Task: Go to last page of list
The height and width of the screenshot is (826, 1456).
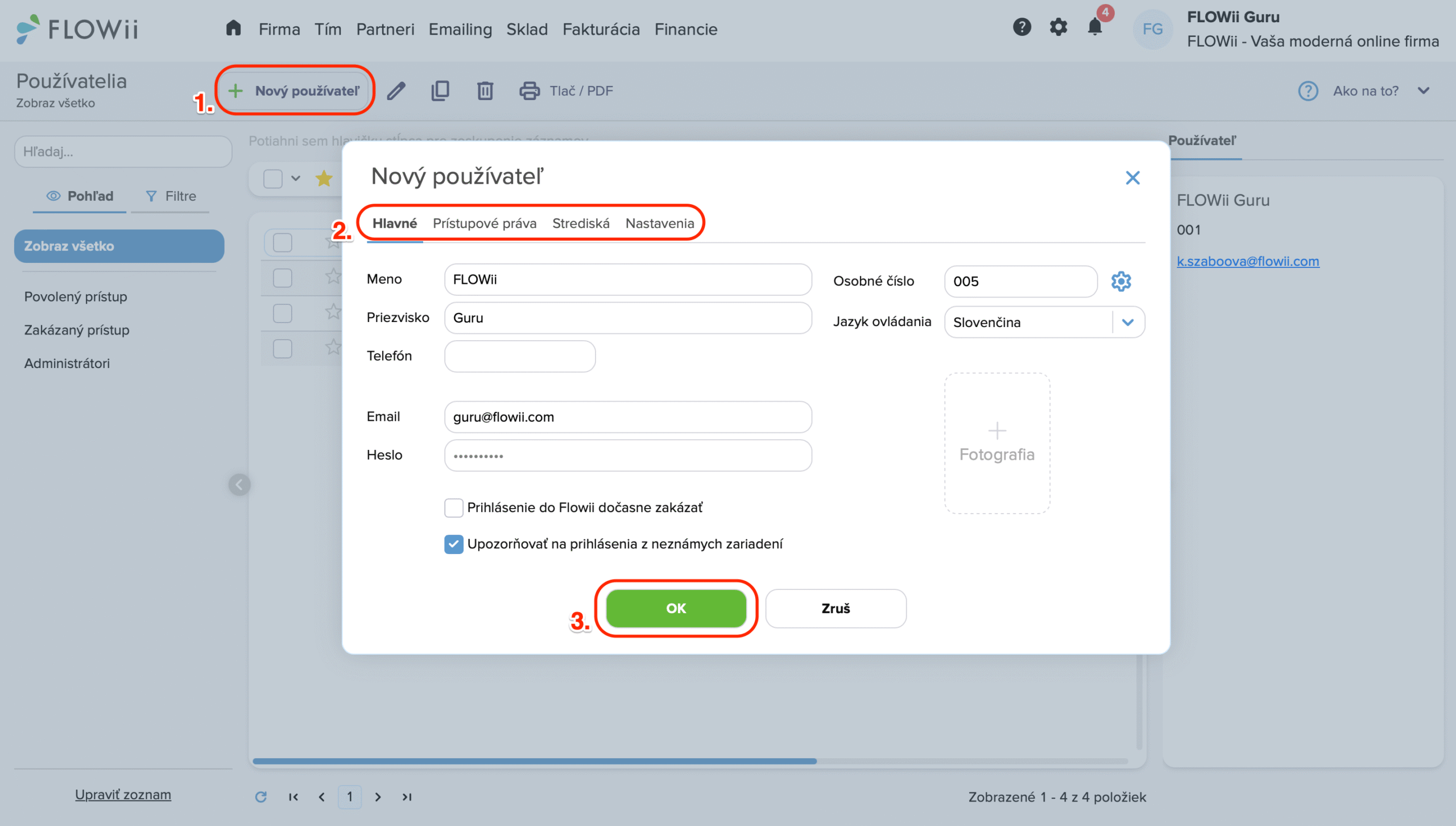Action: [x=407, y=797]
